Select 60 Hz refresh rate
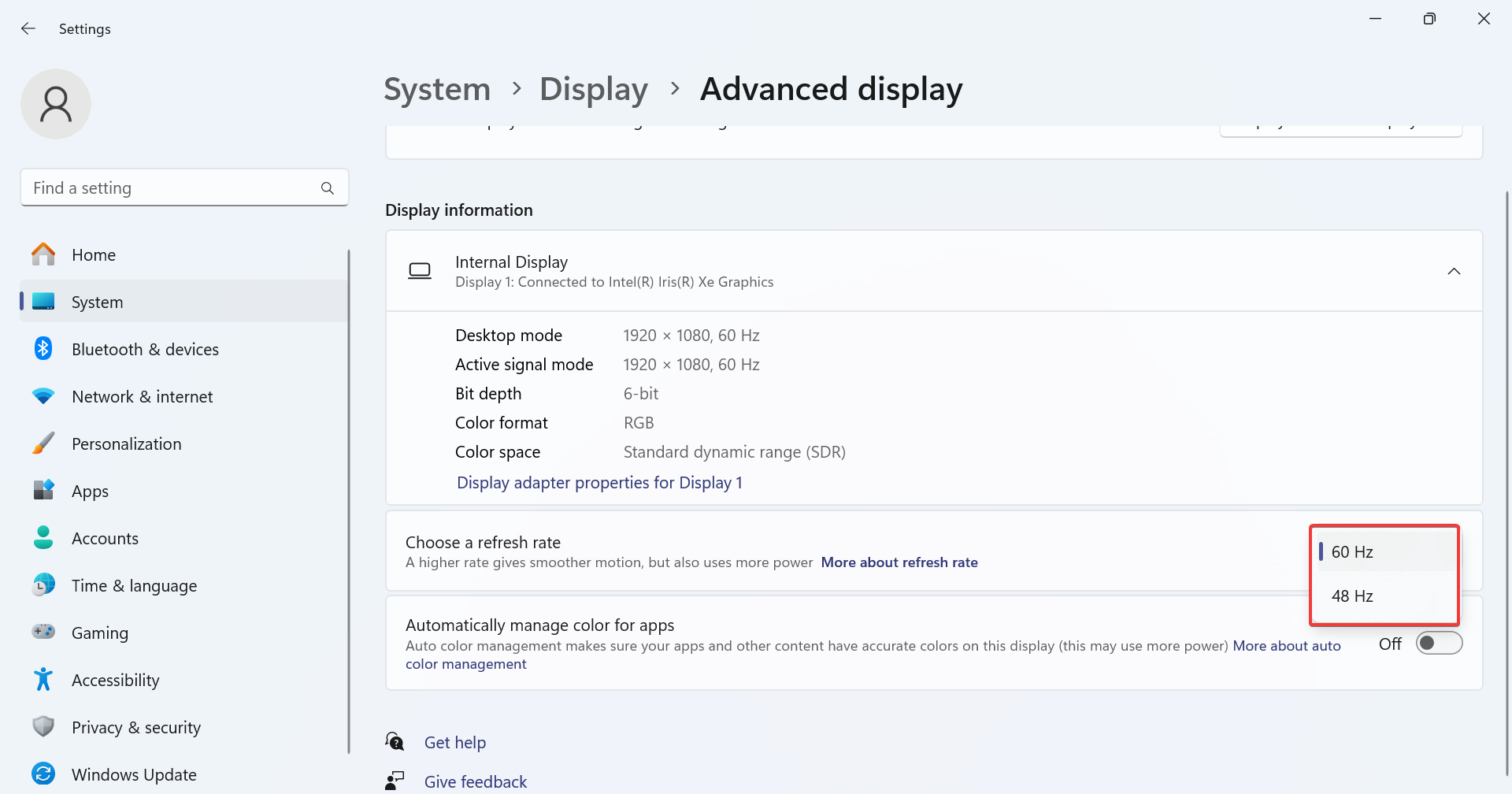The height and width of the screenshot is (794, 1512). (1385, 551)
